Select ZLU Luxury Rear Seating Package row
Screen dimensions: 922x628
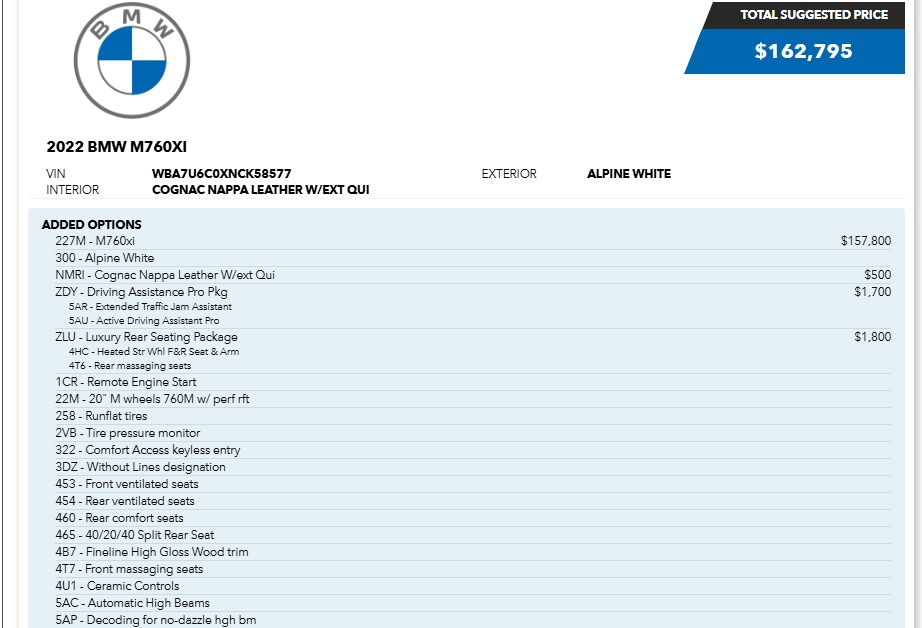(x=146, y=337)
